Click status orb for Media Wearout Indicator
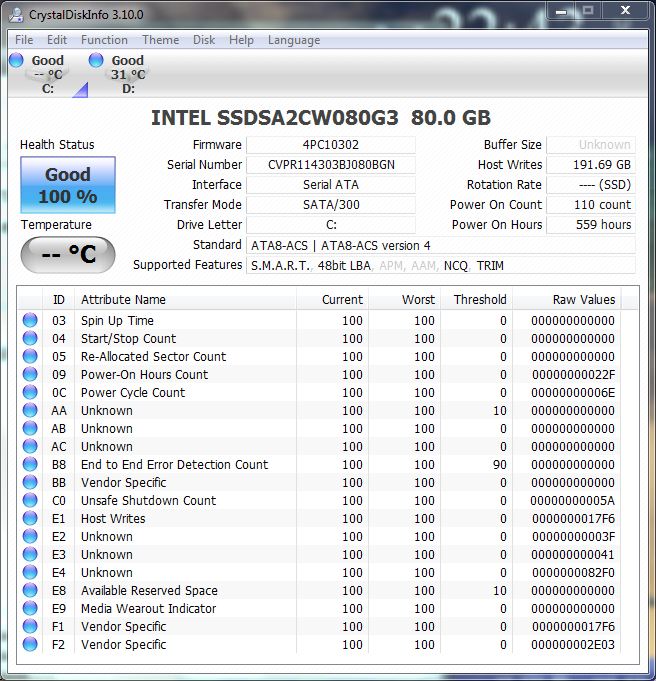Image resolution: width=656 pixels, height=681 pixels. pyautogui.click(x=30, y=609)
